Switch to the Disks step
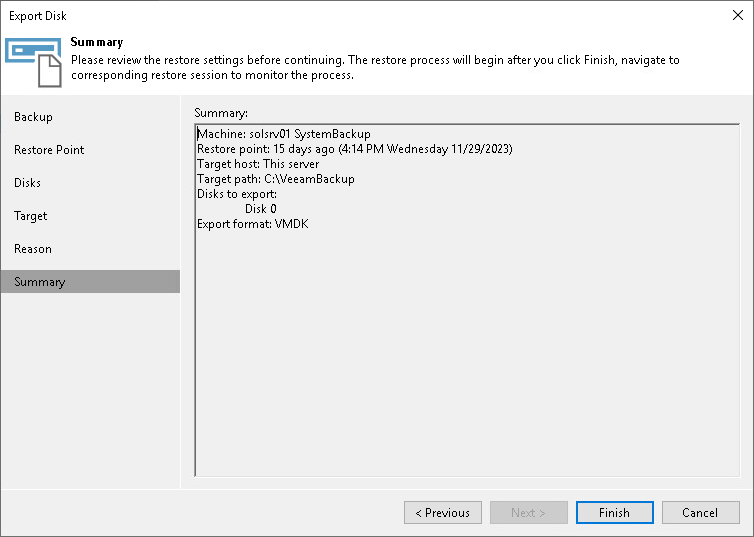The height and width of the screenshot is (537, 754). [27, 183]
